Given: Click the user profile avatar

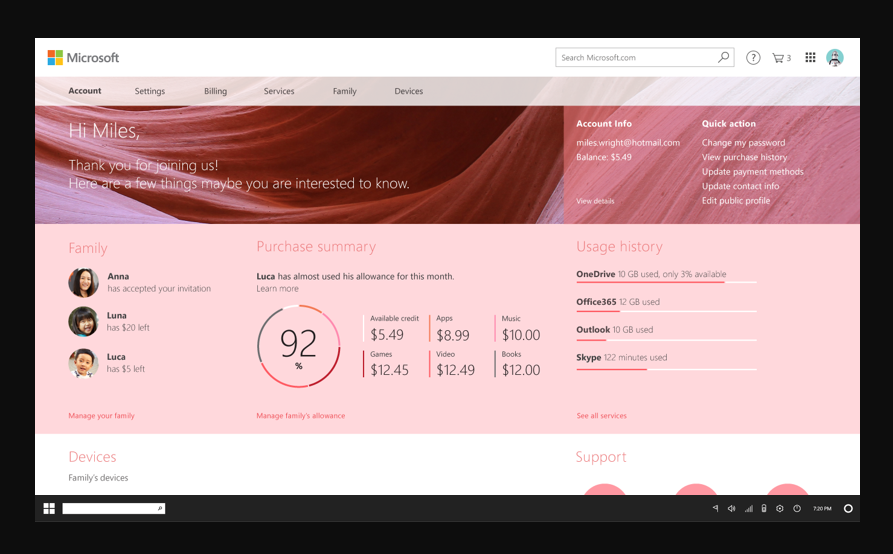Looking at the screenshot, I should pos(835,58).
